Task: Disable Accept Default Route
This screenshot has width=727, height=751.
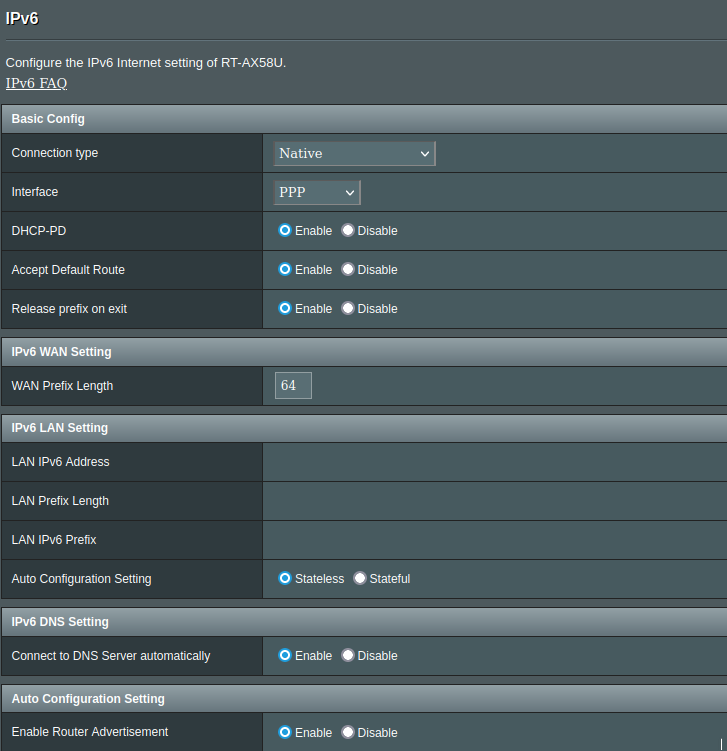Action: coord(348,270)
